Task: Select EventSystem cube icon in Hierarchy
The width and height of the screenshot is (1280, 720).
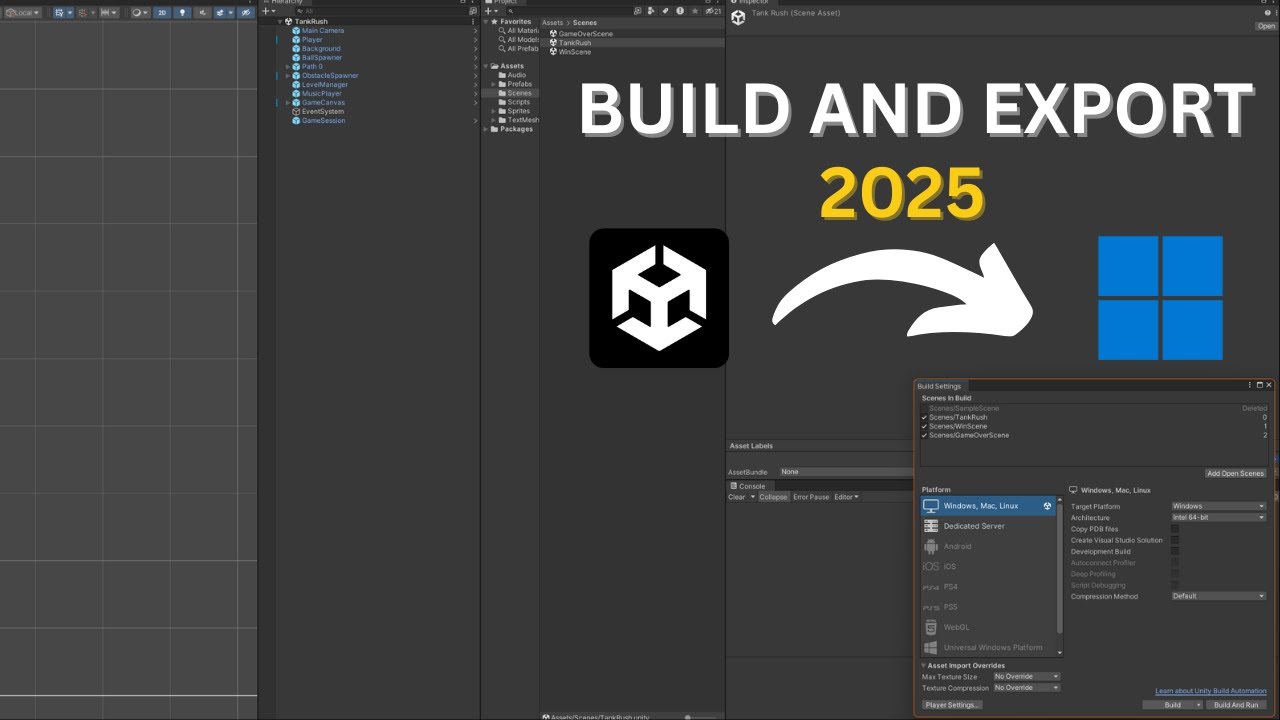Action: coord(296,111)
